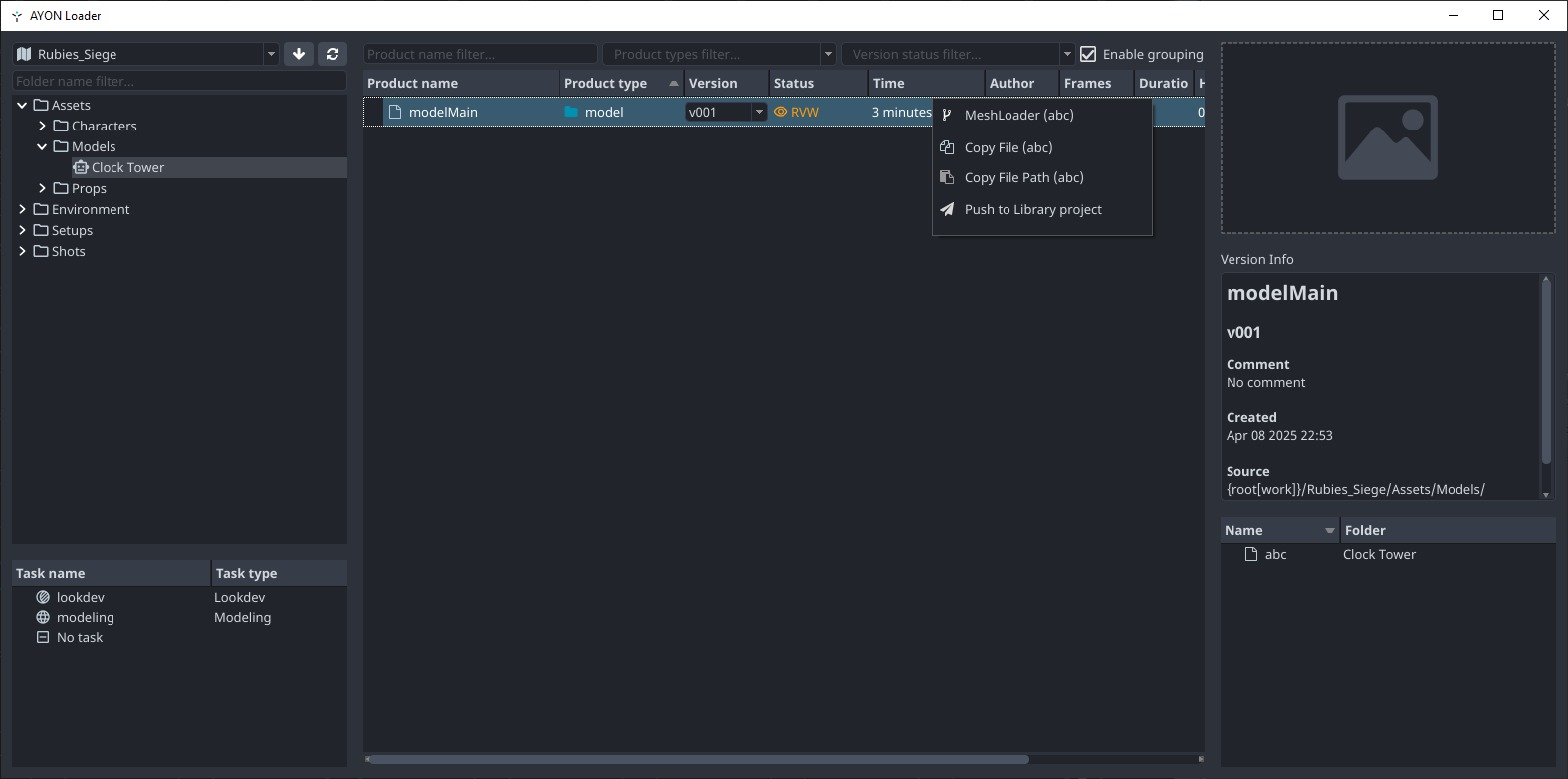The width and height of the screenshot is (1568, 779).
Task: Click the Props folder icon
Action: pos(61,188)
